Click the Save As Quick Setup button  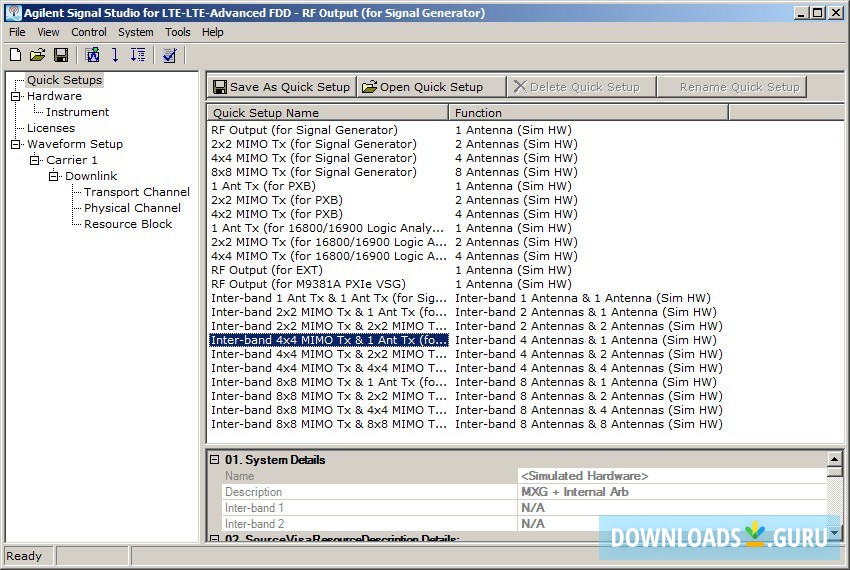click(281, 87)
